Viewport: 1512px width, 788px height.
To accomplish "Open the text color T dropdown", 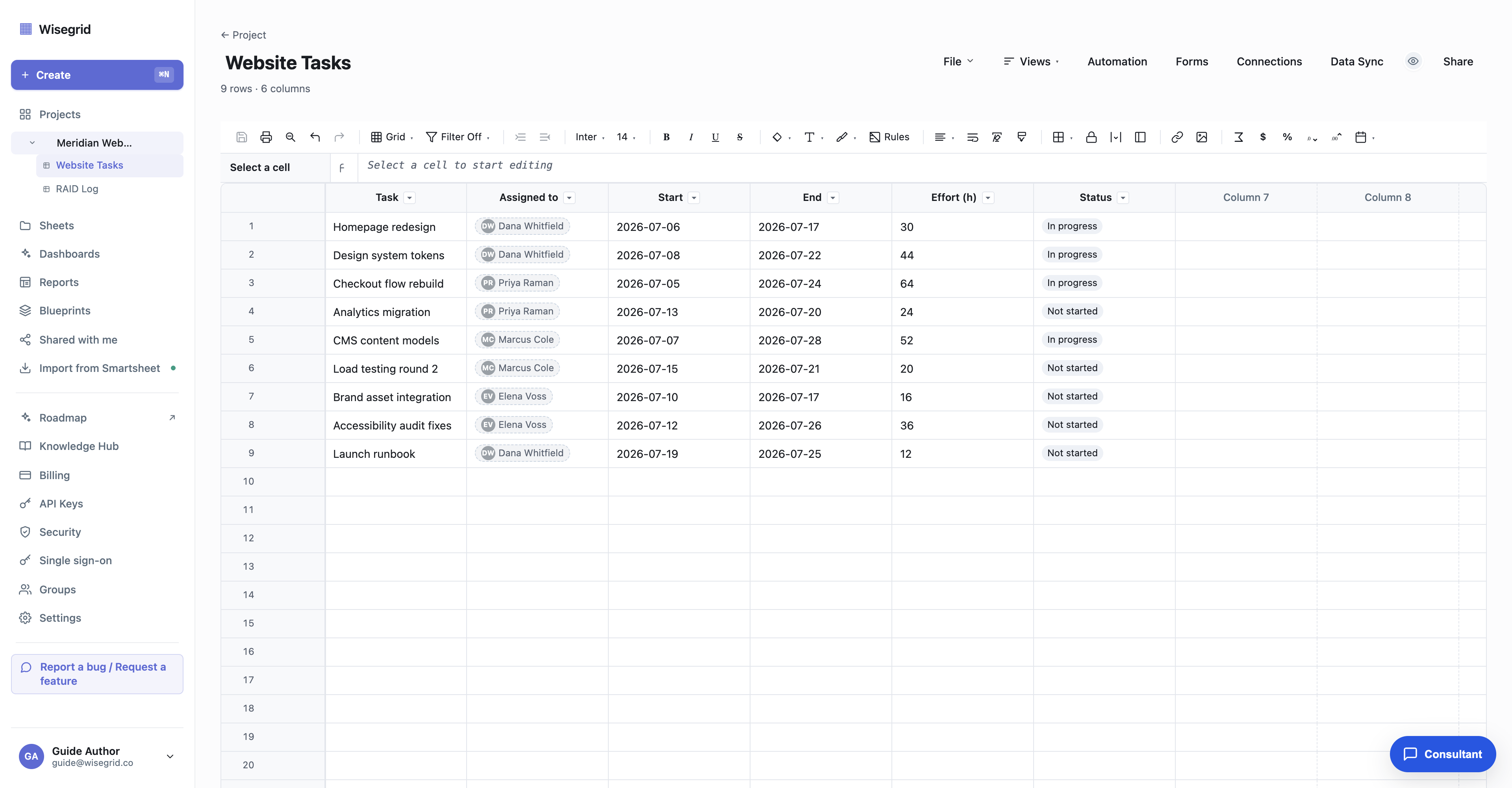I will click(814, 137).
